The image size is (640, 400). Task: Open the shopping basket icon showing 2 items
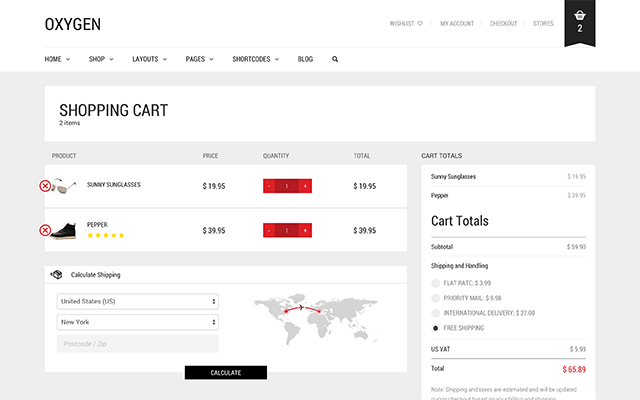coord(580,22)
